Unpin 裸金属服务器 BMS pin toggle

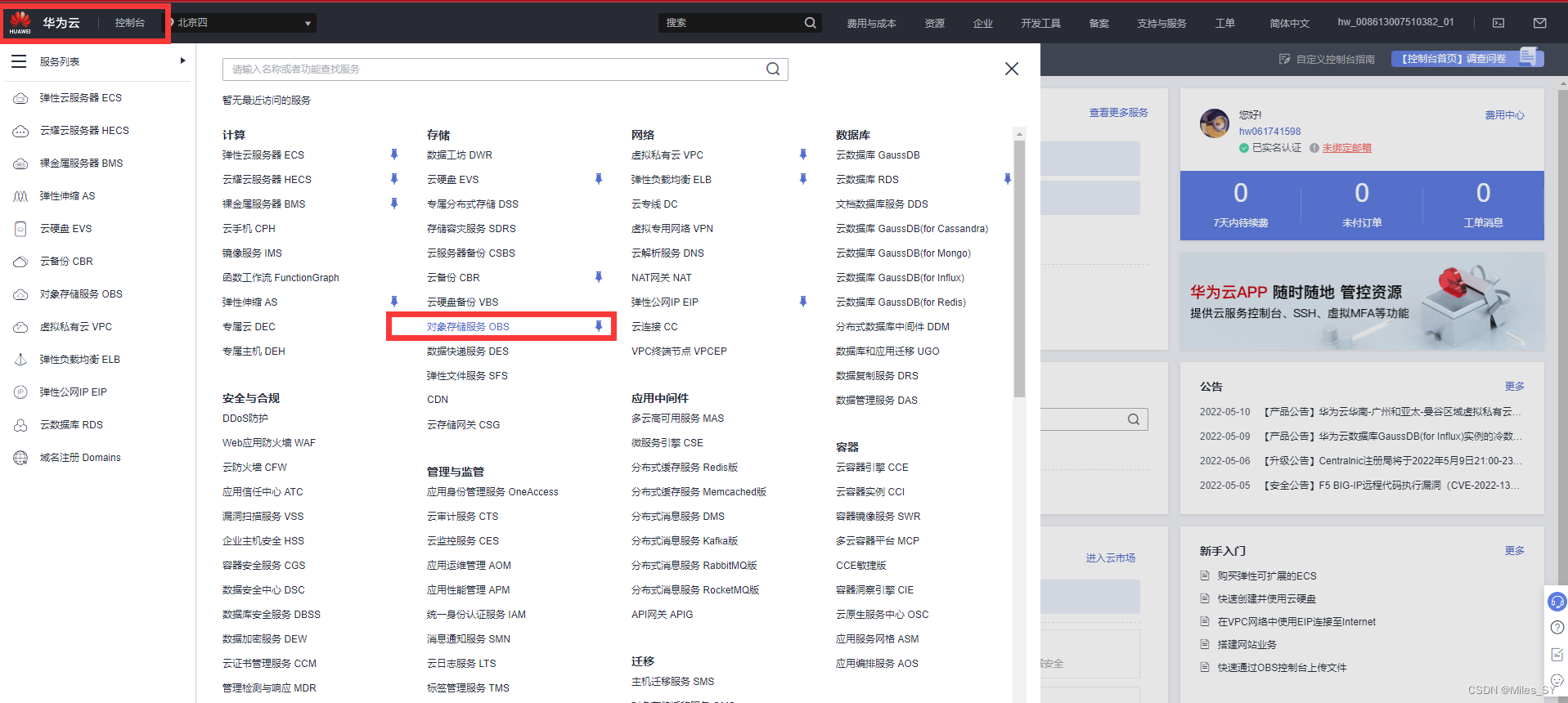click(394, 203)
